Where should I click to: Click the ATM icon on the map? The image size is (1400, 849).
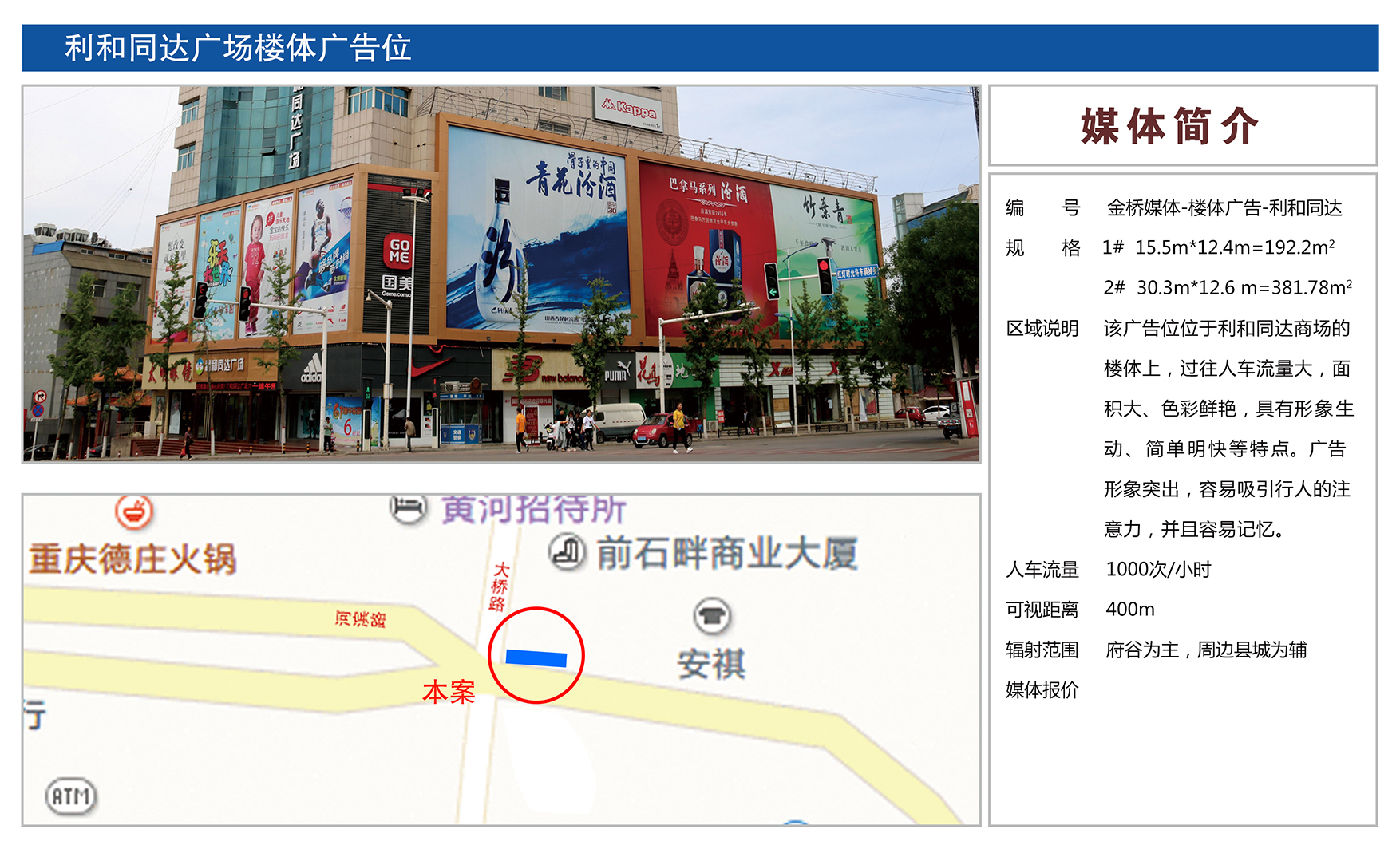click(71, 796)
